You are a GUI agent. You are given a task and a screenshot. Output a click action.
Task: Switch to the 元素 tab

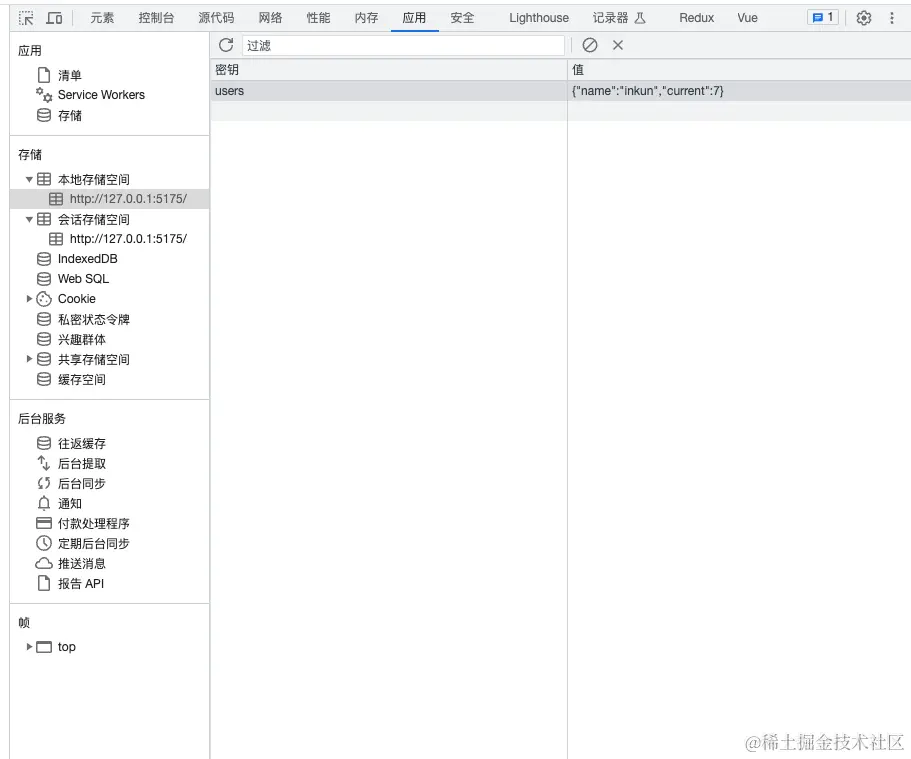coord(102,18)
